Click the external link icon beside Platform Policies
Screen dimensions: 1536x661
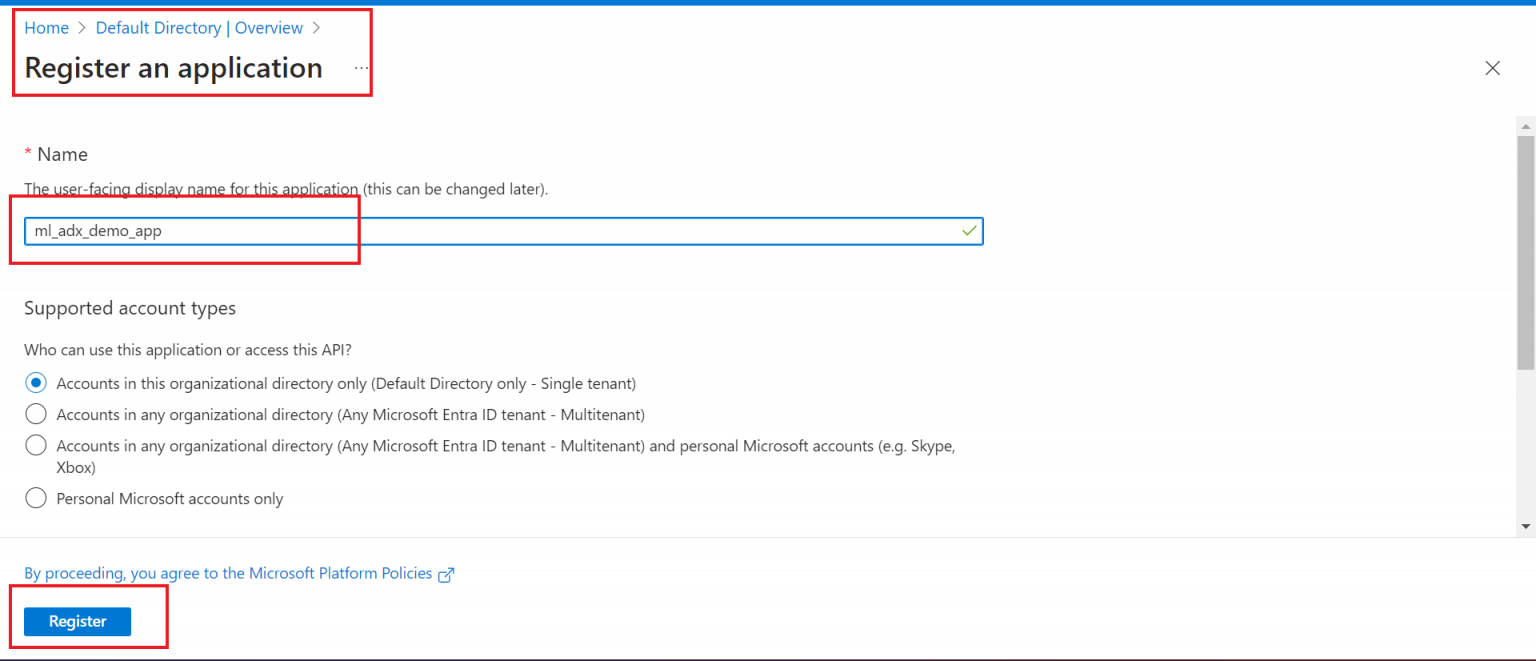pos(447,574)
